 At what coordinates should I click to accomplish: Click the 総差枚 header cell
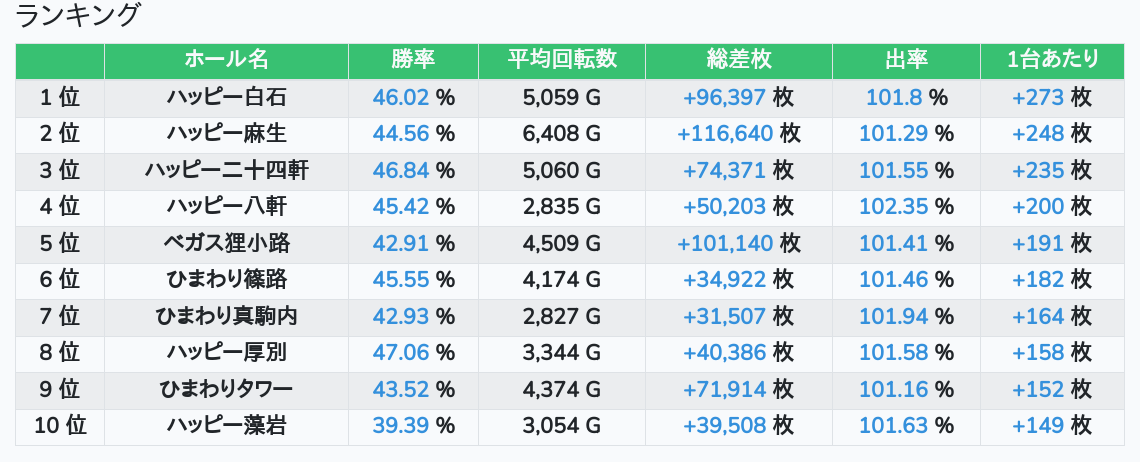[x=739, y=60]
